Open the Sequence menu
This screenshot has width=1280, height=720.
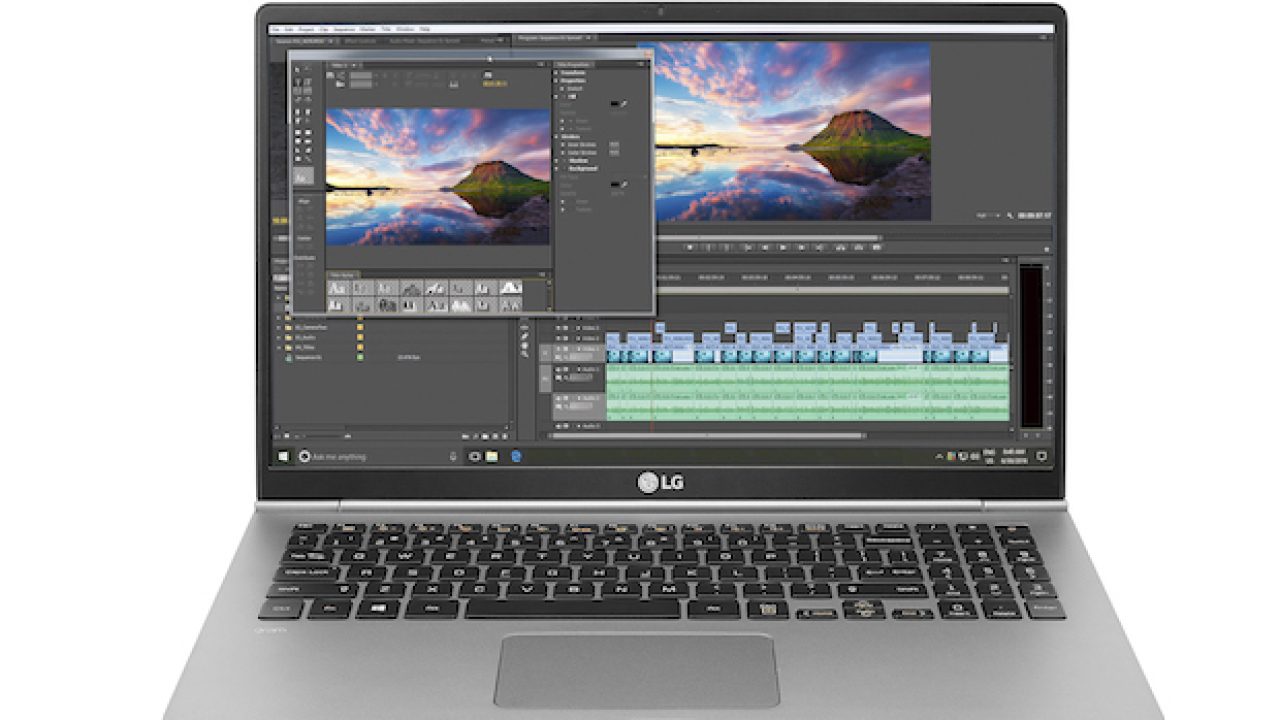[345, 29]
